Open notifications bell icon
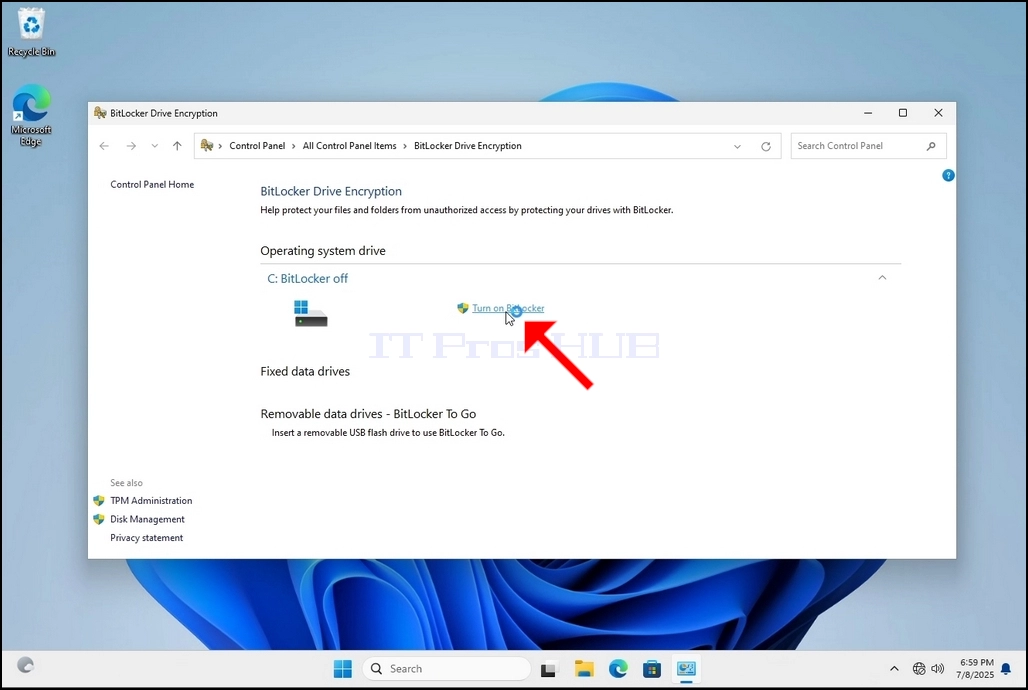 point(1006,669)
